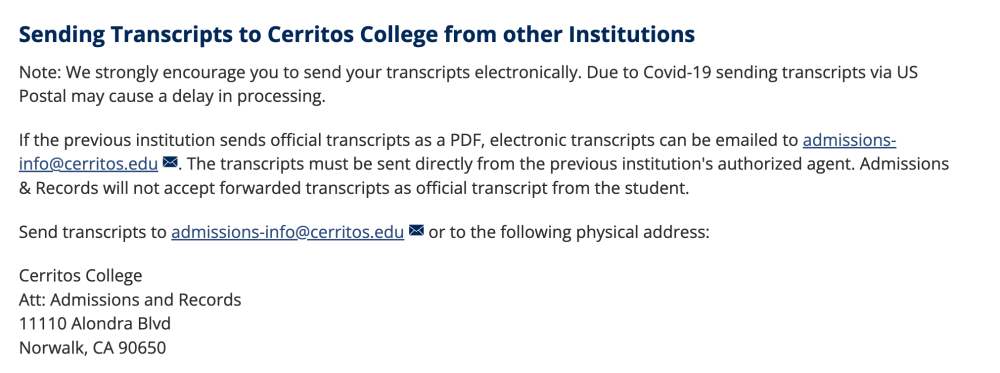1000x373 pixels.
Task: Click the text "Send transcripts to" starting the paragraph
Action: tap(92, 232)
